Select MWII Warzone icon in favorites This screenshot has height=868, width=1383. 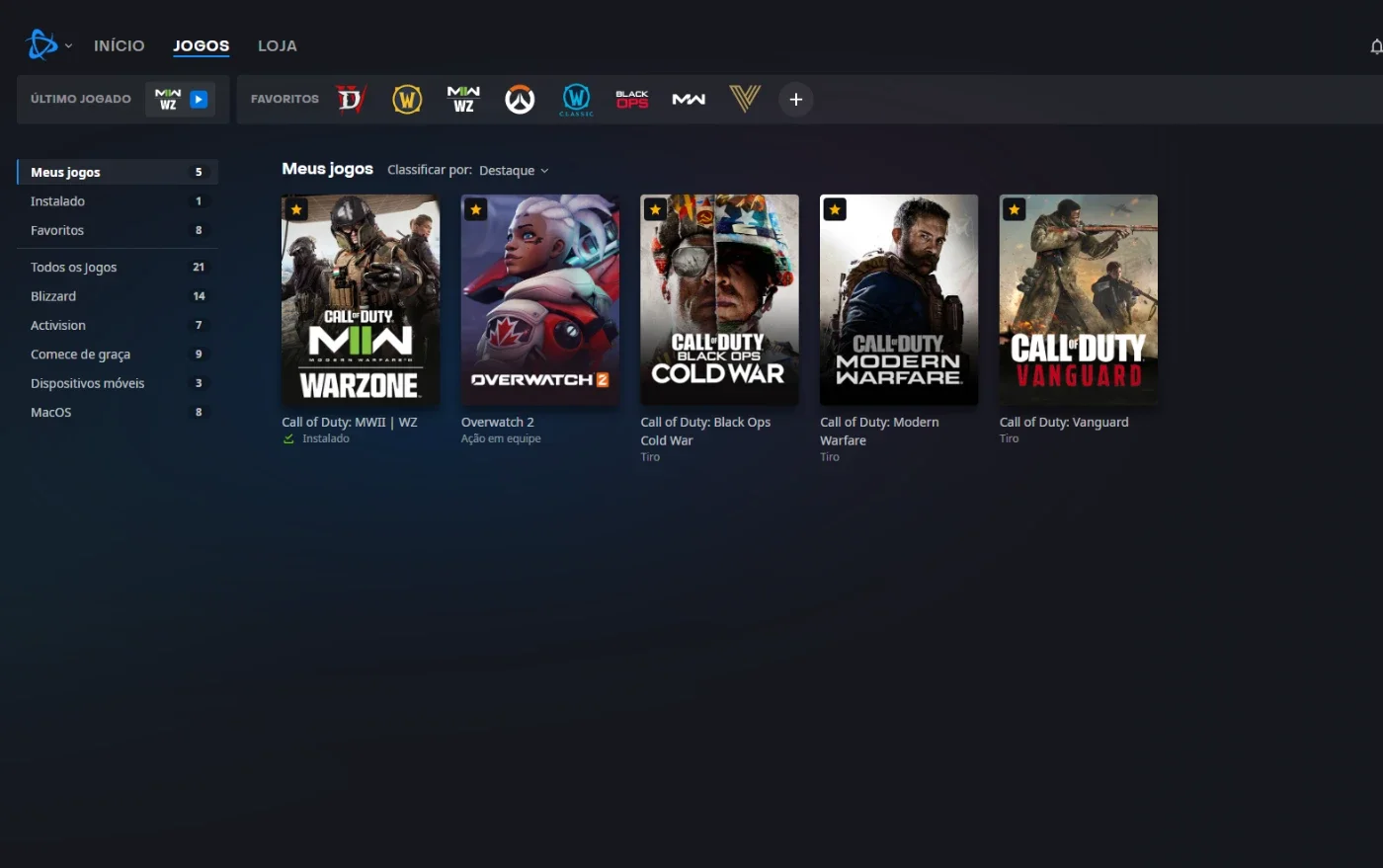[463, 99]
